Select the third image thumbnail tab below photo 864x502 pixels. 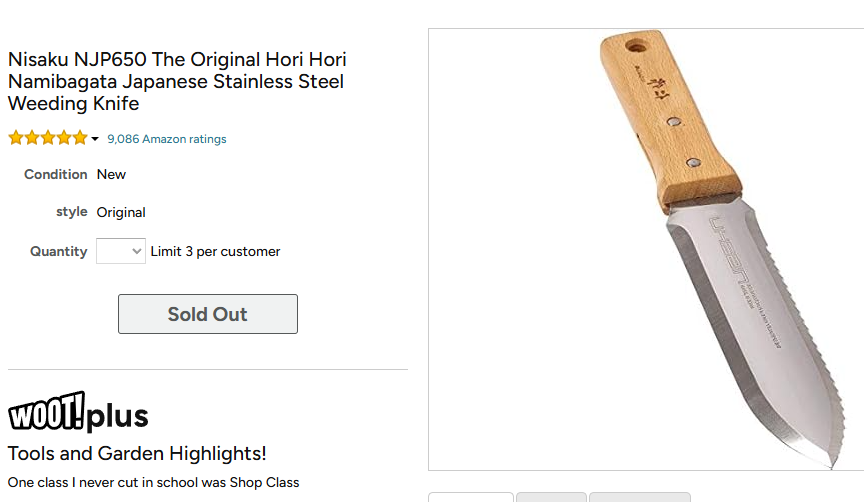click(639, 497)
